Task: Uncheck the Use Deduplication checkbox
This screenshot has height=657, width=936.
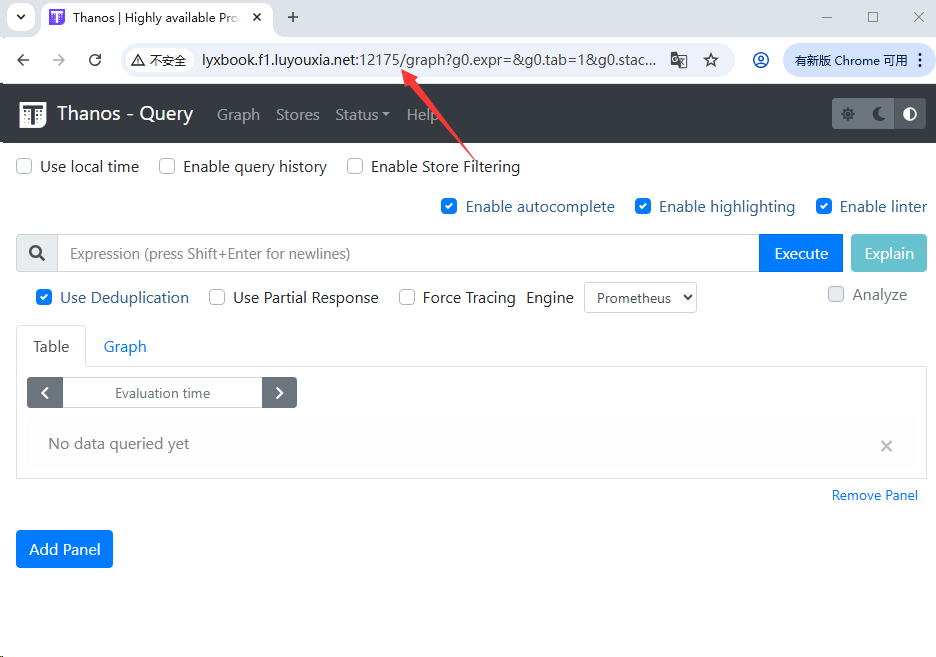Action: point(44,297)
